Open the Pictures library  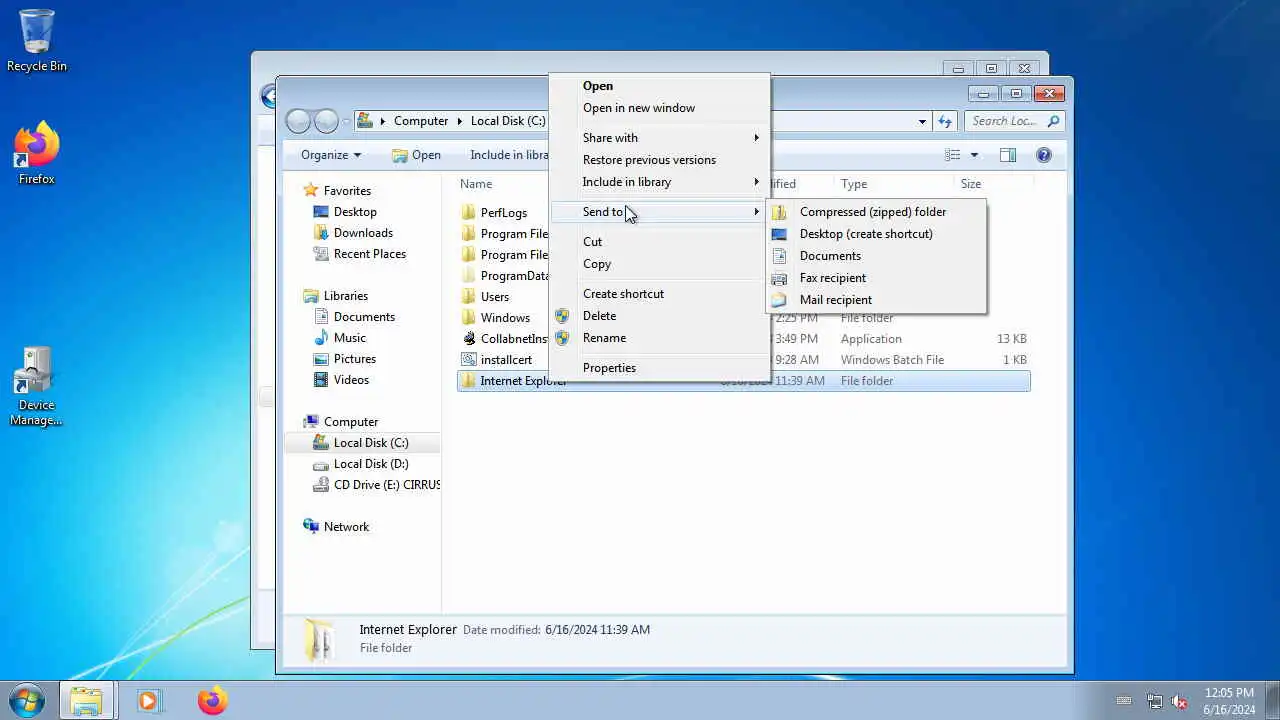345,359
